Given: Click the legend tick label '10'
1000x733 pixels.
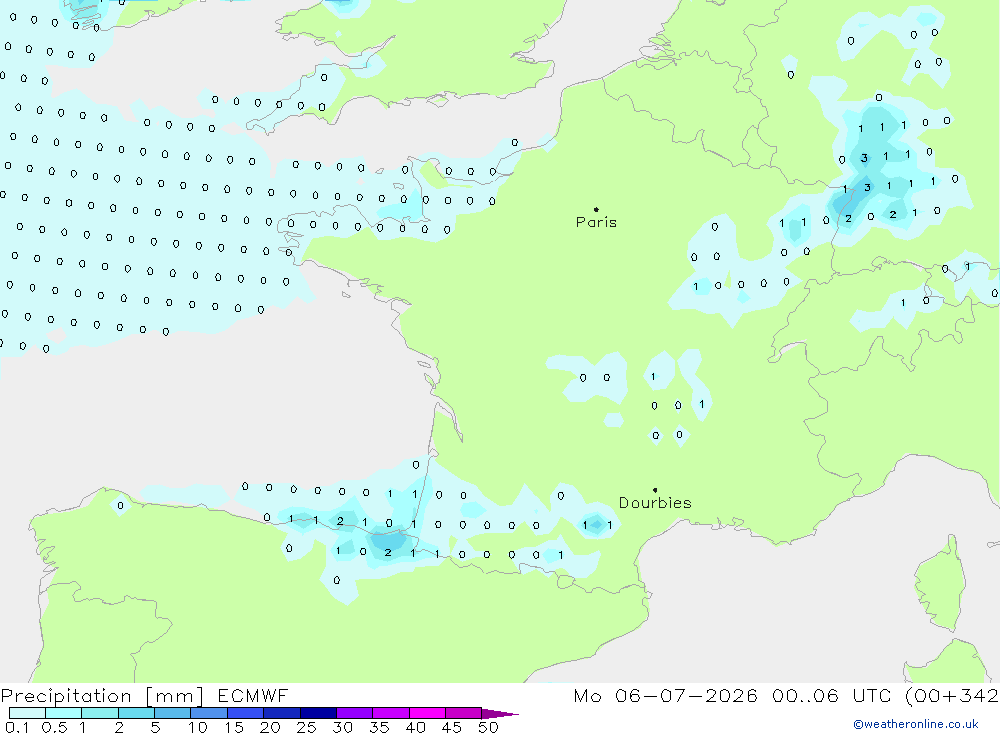Looking at the screenshot, I should pos(198,727).
